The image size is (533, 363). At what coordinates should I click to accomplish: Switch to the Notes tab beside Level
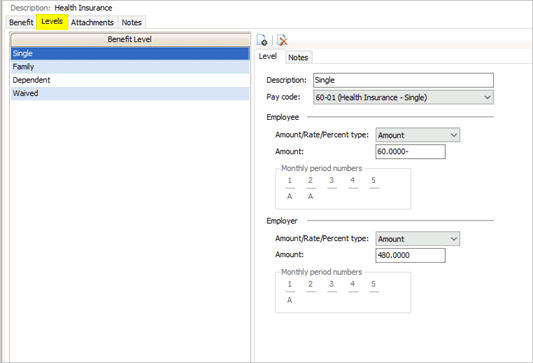pos(298,57)
